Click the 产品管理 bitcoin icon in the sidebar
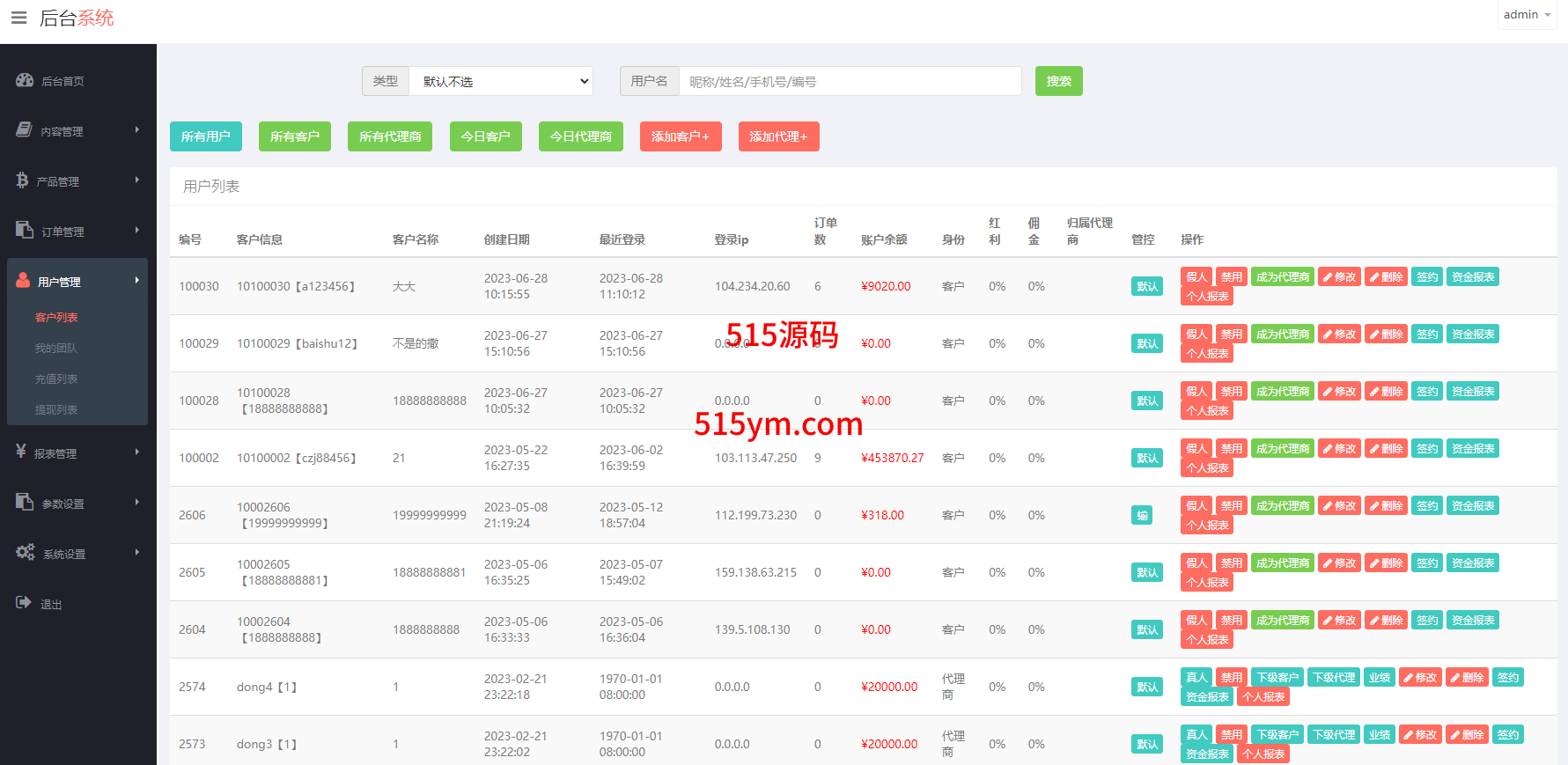This screenshot has height=765, width=1568. point(22,180)
